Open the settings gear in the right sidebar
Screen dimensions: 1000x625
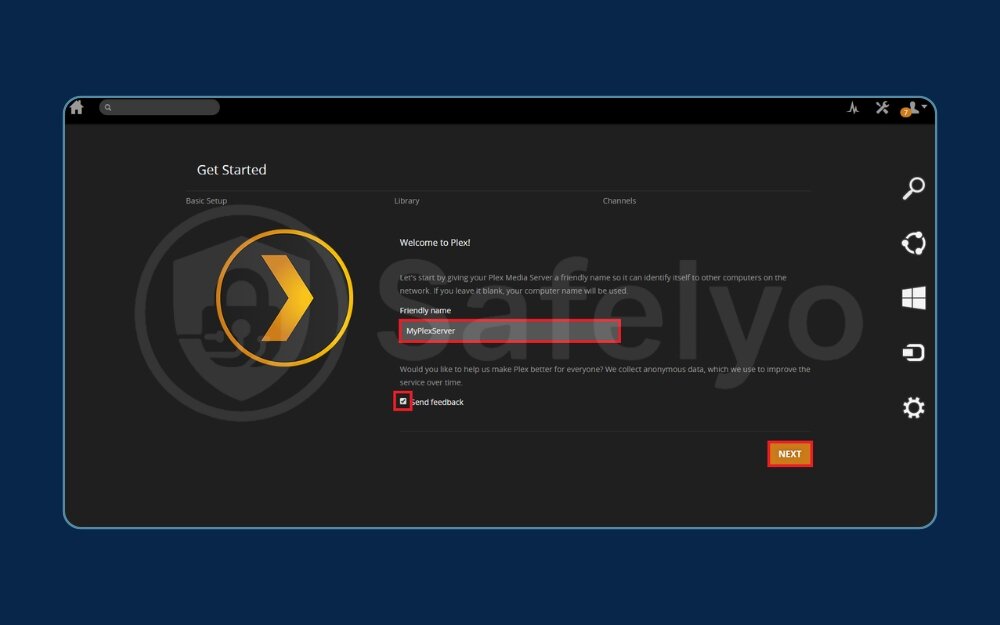(913, 407)
